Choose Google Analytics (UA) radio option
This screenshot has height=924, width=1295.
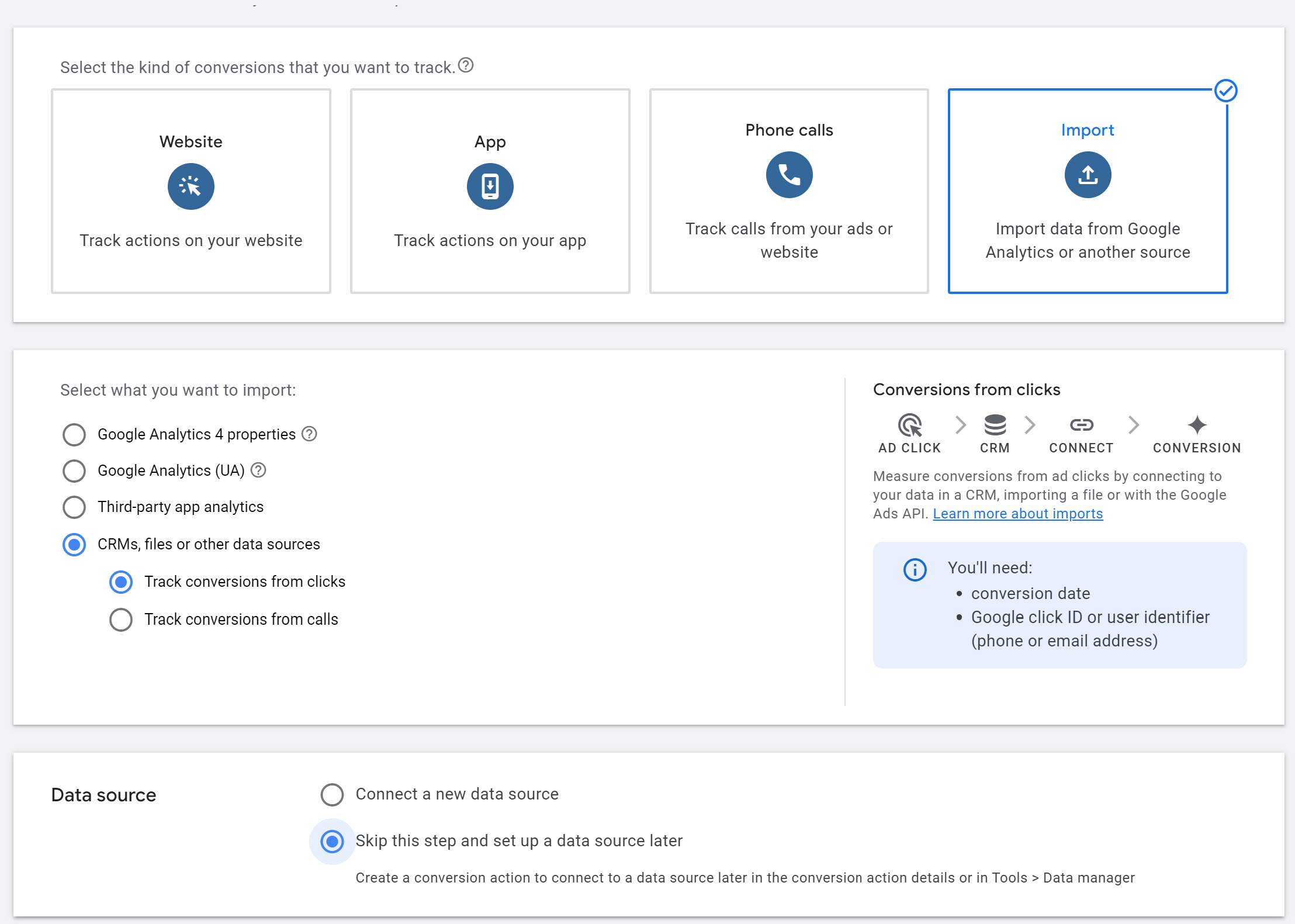pyautogui.click(x=74, y=471)
